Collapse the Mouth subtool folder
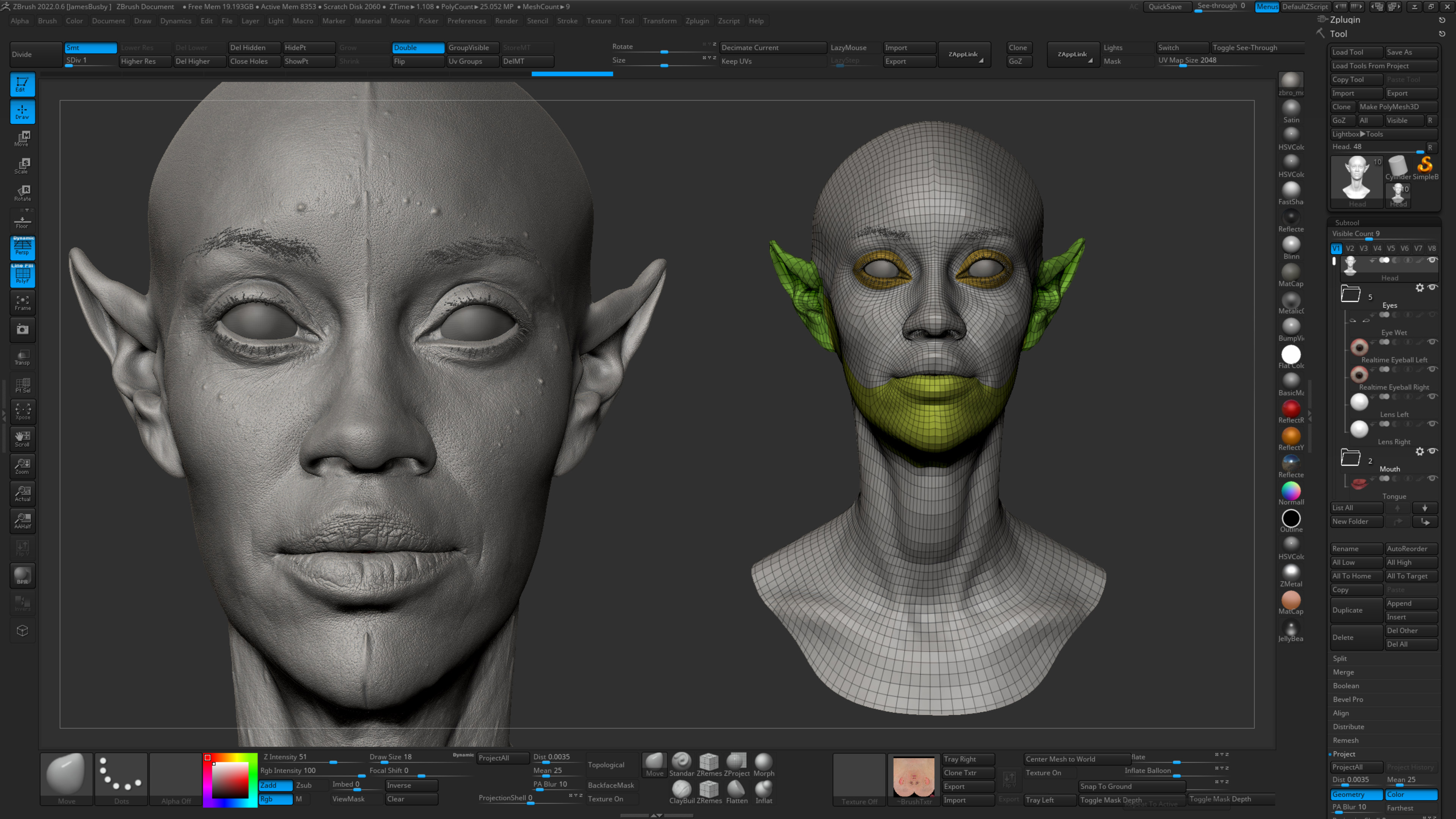Image resolution: width=1456 pixels, height=819 pixels. 1350,457
